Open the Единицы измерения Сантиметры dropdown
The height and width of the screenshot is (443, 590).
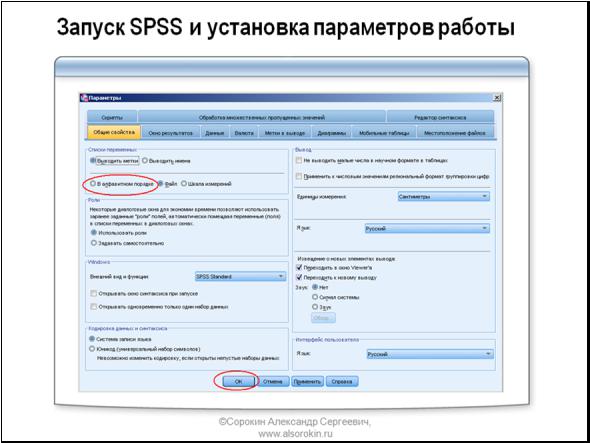444,196
